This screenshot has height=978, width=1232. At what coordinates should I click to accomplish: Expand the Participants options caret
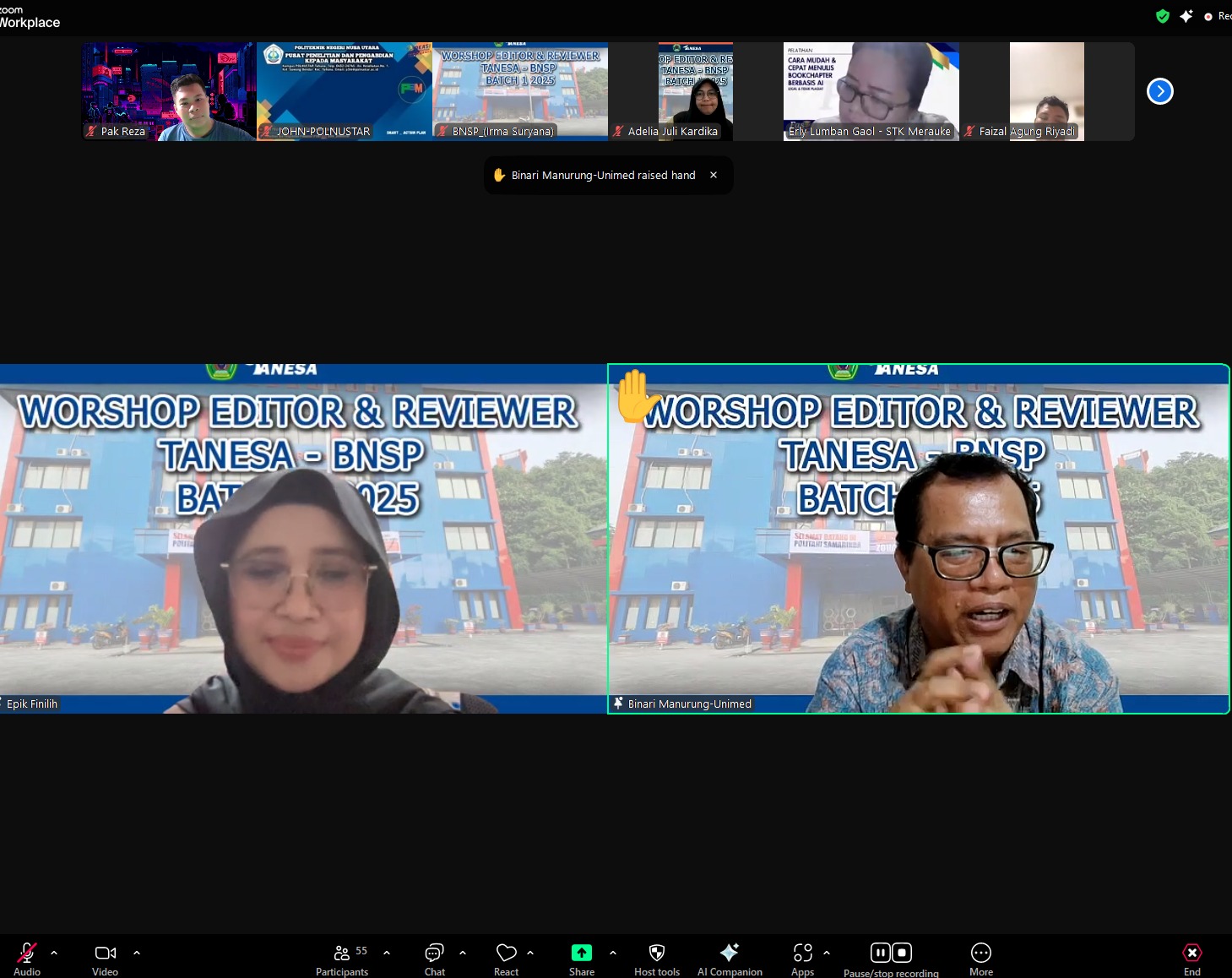387,953
